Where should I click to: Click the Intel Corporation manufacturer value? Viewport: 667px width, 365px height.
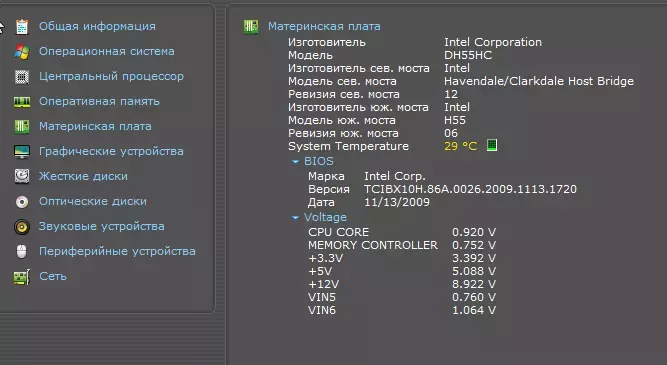493,42
